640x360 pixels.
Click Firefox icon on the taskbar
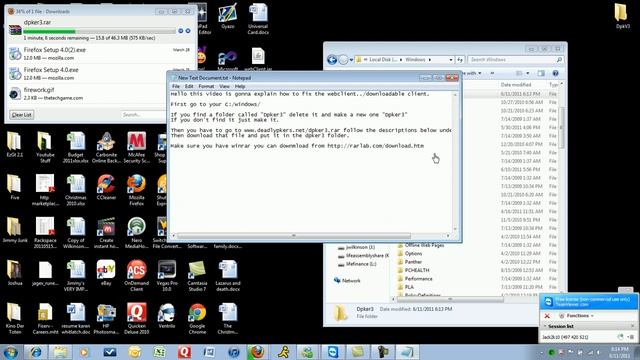[257, 352]
